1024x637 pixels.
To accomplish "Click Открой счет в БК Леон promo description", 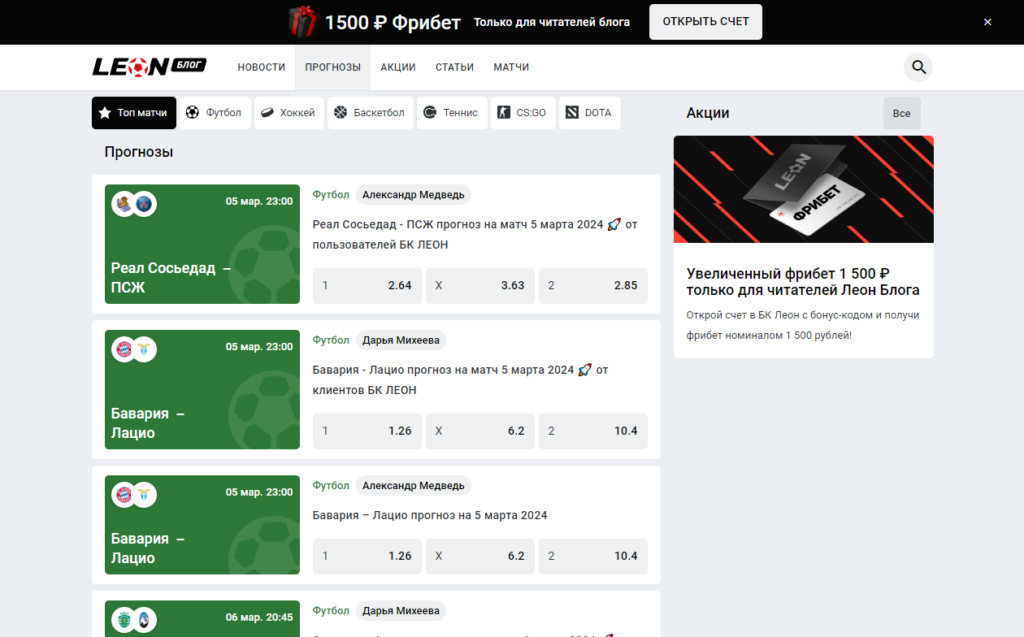I will tap(803, 325).
